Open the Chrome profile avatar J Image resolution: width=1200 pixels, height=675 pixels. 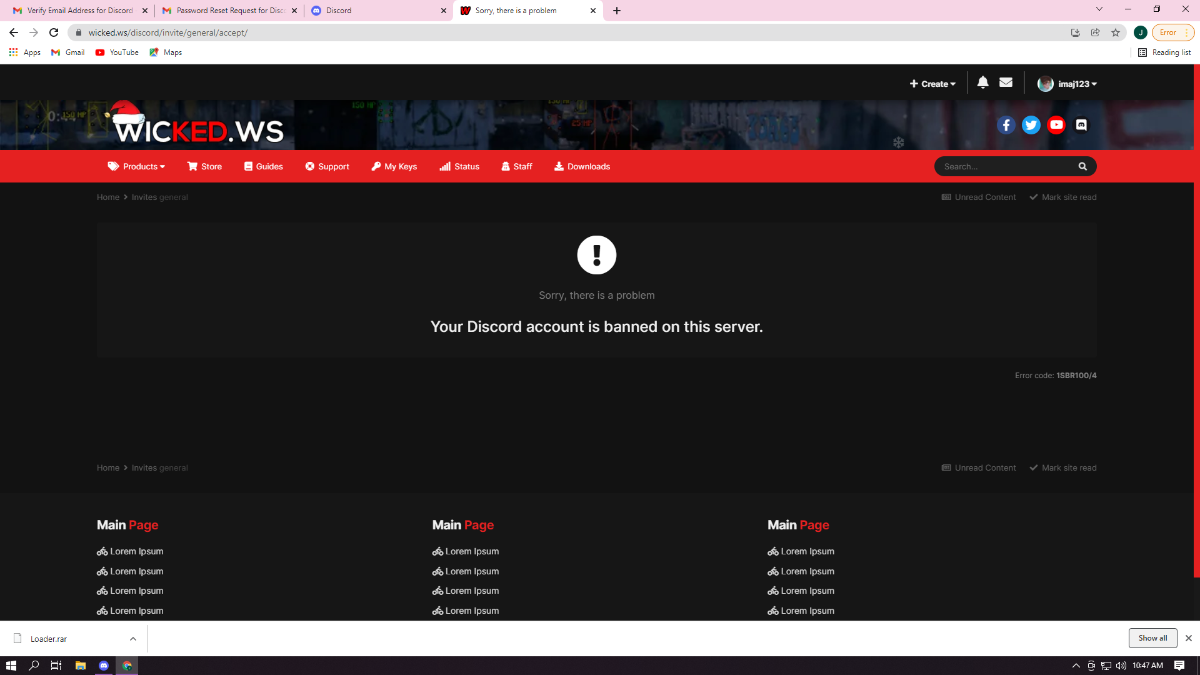pos(1140,32)
